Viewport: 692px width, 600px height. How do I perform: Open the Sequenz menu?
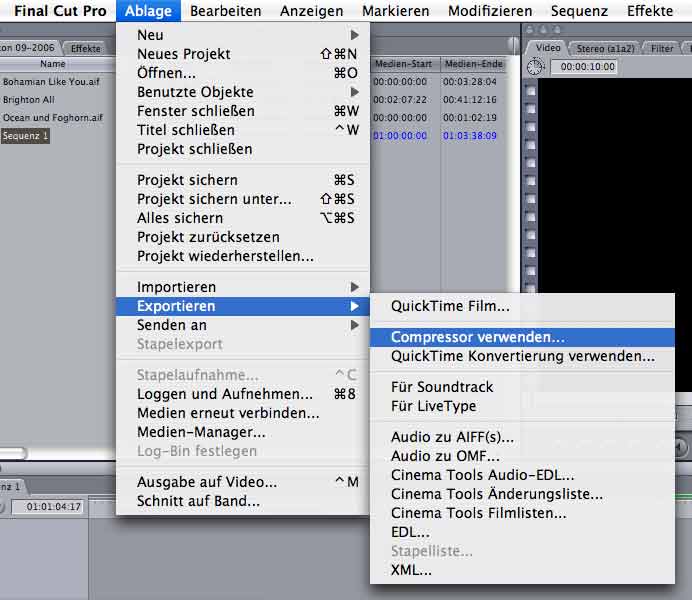point(579,11)
